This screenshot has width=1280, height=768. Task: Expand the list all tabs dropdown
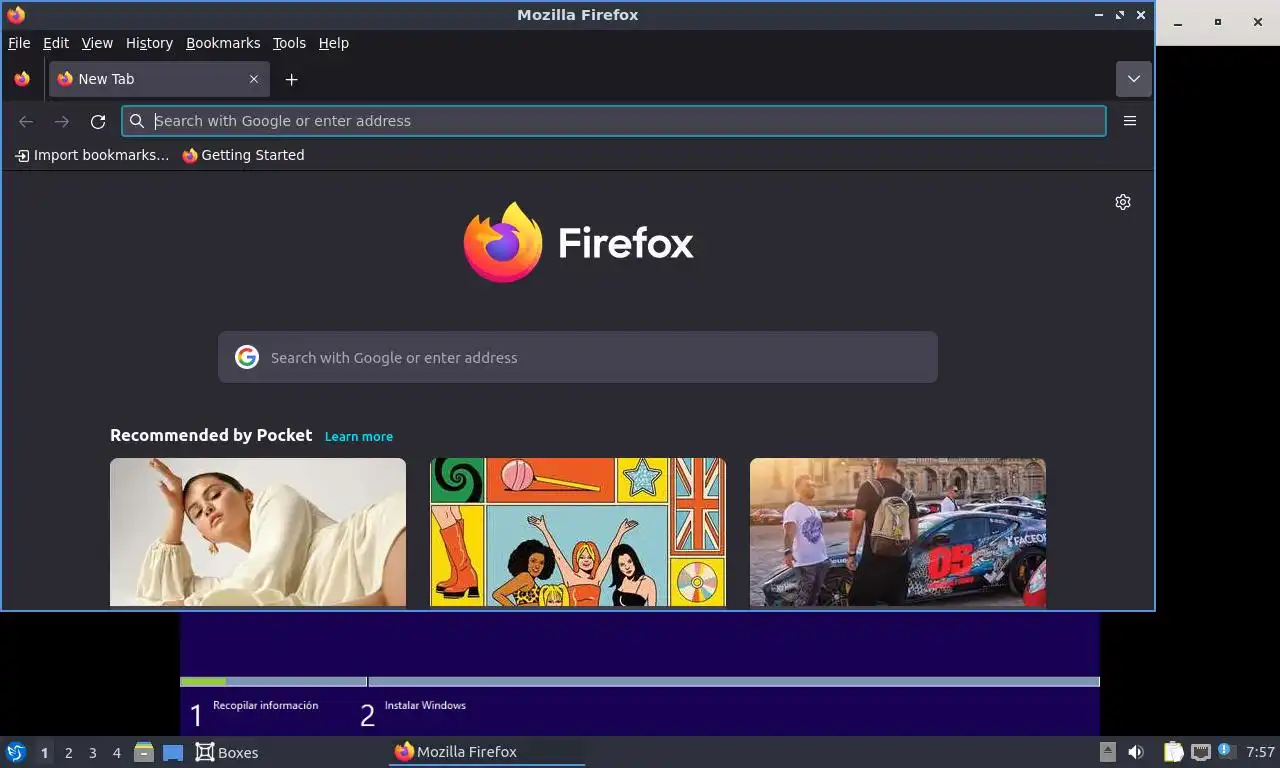point(1133,79)
